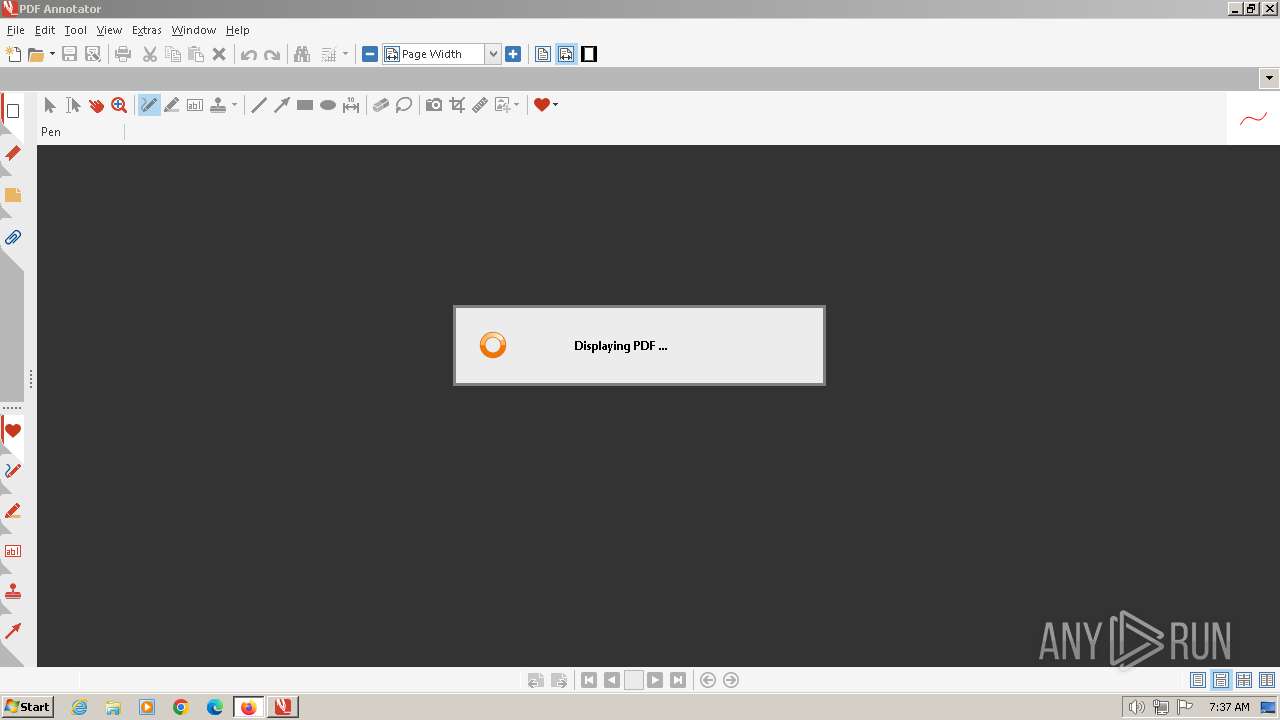This screenshot has width=1280, height=720.
Task: Expand the Insert image dropdown arrow
Action: (517, 105)
